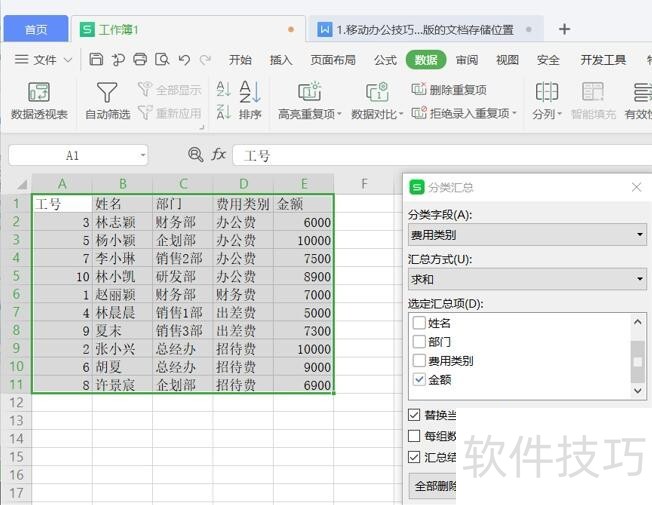Click the A1 name box
The height and width of the screenshot is (505, 652).
pos(78,155)
